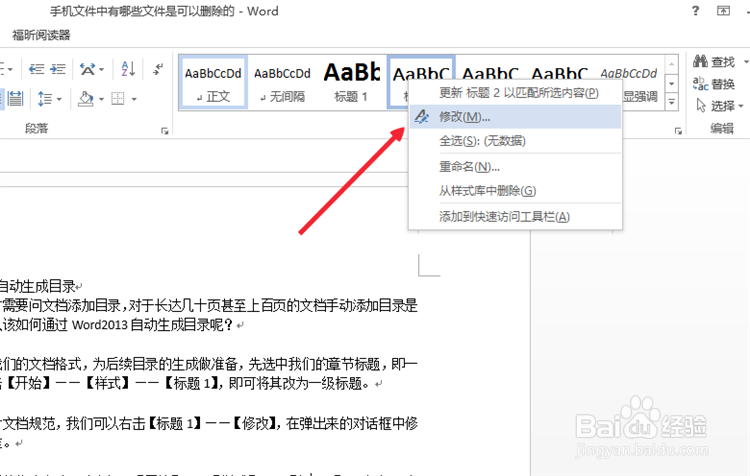Click the 替换 replace button
Image resolution: width=750 pixels, height=476 pixels.
(x=714, y=84)
